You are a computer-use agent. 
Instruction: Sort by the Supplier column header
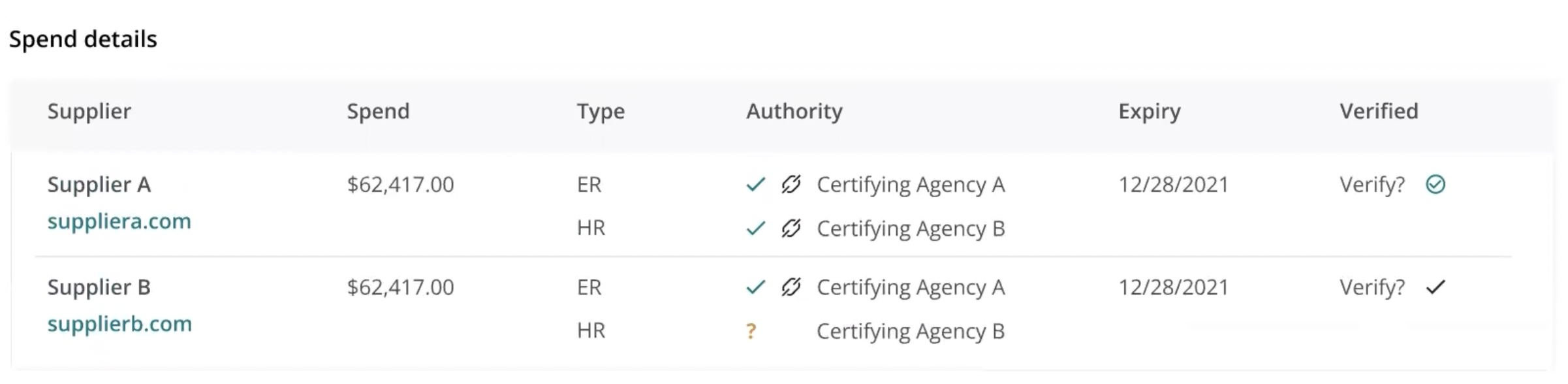(x=89, y=112)
